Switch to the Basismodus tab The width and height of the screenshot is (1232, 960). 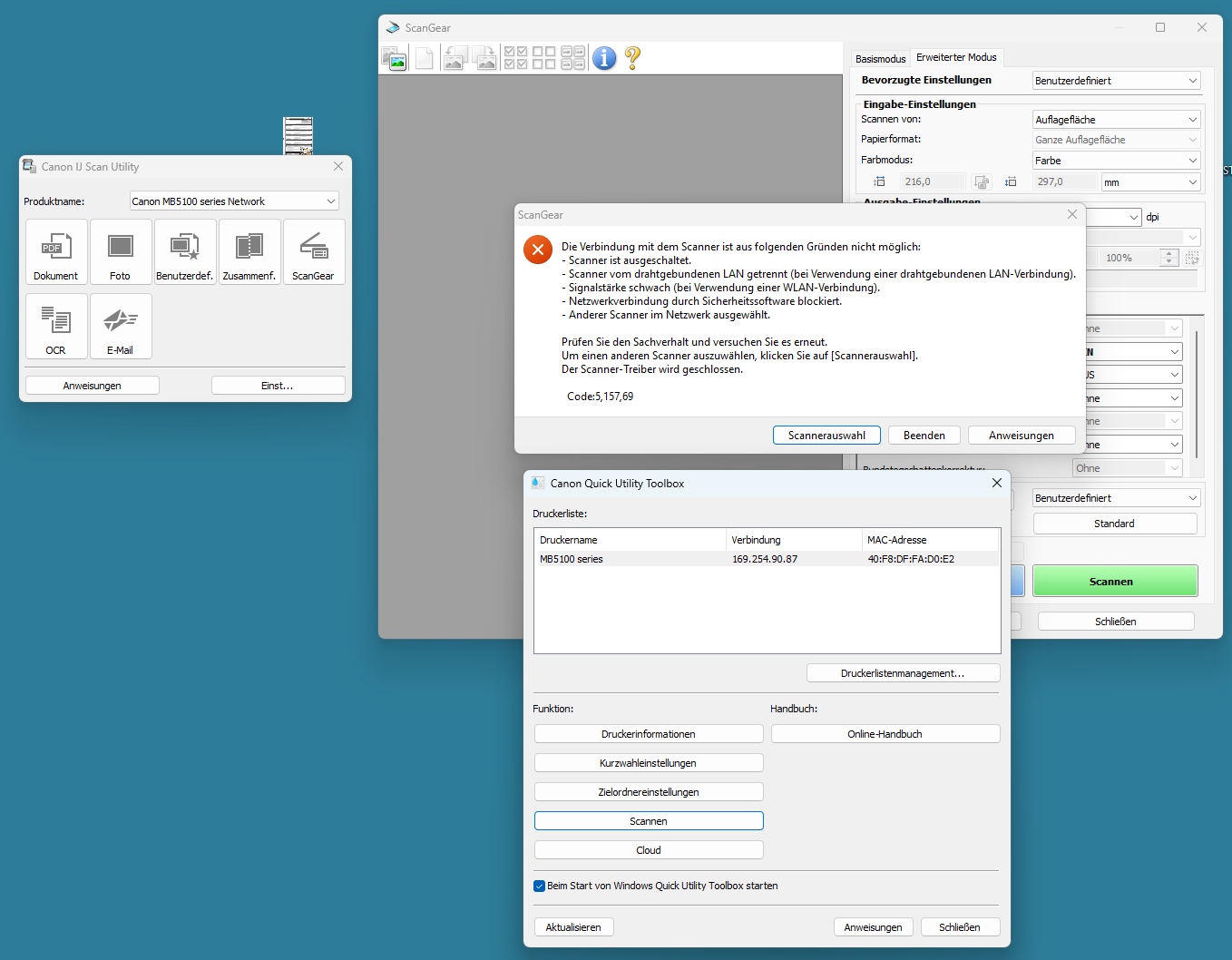coord(881,59)
